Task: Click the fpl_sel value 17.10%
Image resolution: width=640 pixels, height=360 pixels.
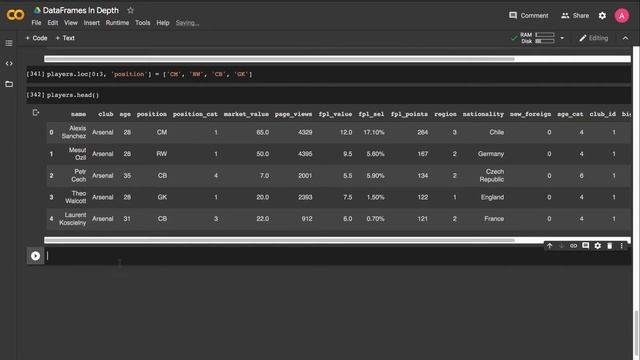Action: click(x=374, y=132)
